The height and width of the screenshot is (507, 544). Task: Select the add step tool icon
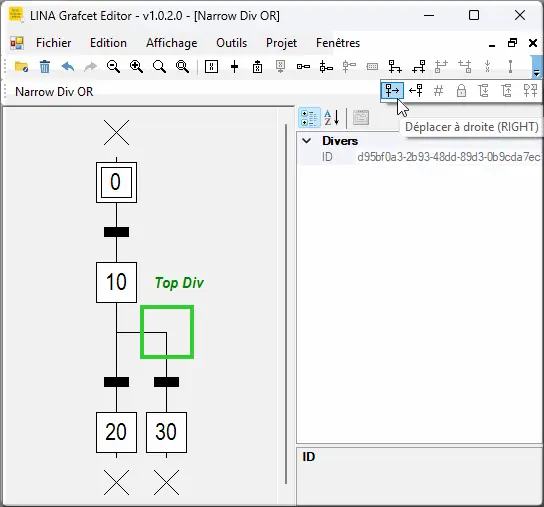coord(211,66)
